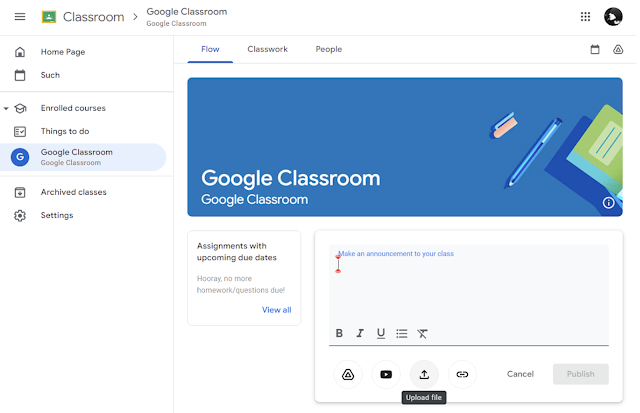Click 'Hooray, no more homework/questions due!' text
This screenshot has width=640, height=413.
click(241, 284)
